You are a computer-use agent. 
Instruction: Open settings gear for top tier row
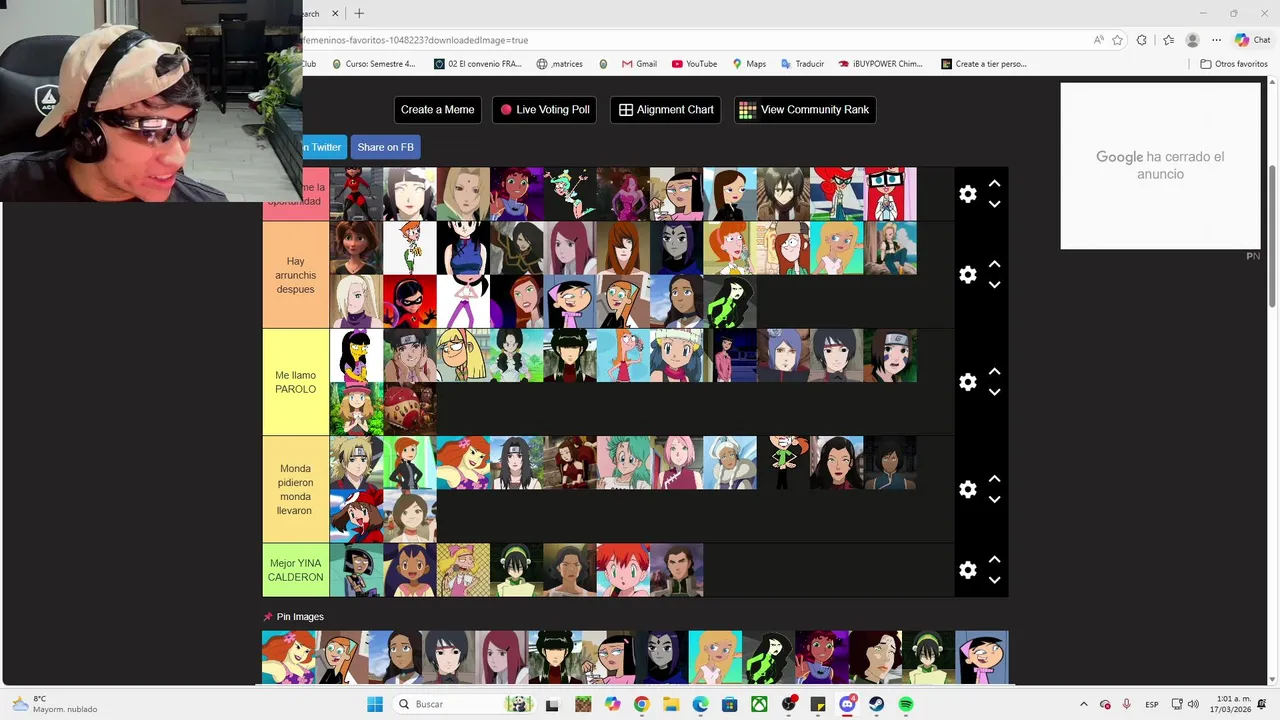tap(967, 194)
